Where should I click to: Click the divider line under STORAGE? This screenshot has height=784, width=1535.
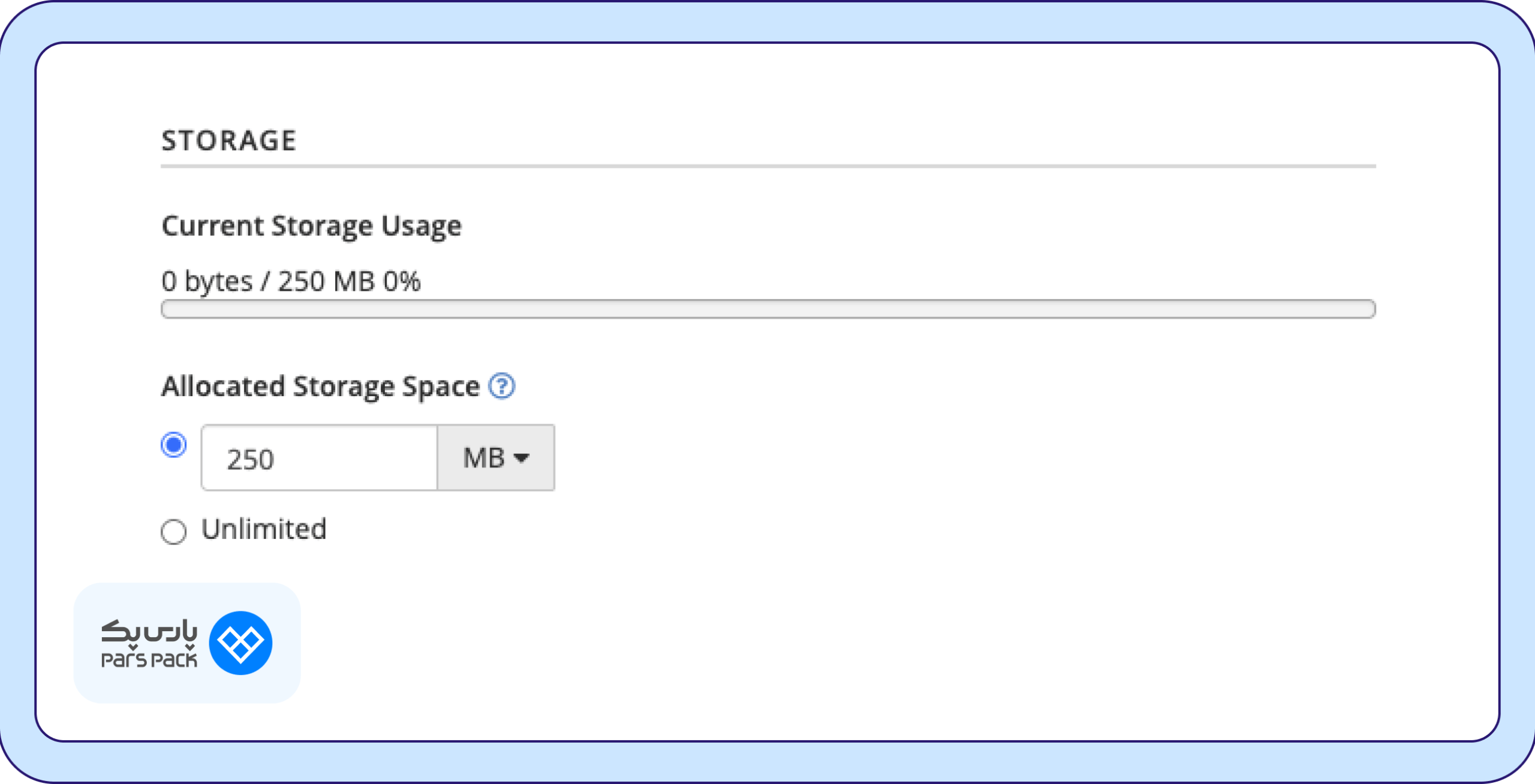tap(768, 166)
